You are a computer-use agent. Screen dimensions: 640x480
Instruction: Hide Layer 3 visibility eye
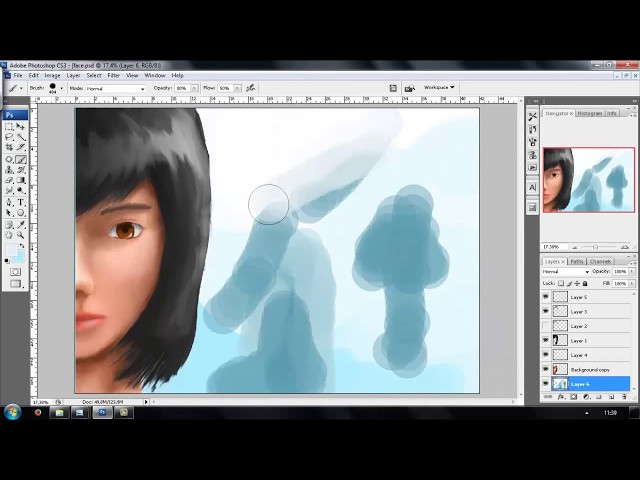click(x=546, y=311)
